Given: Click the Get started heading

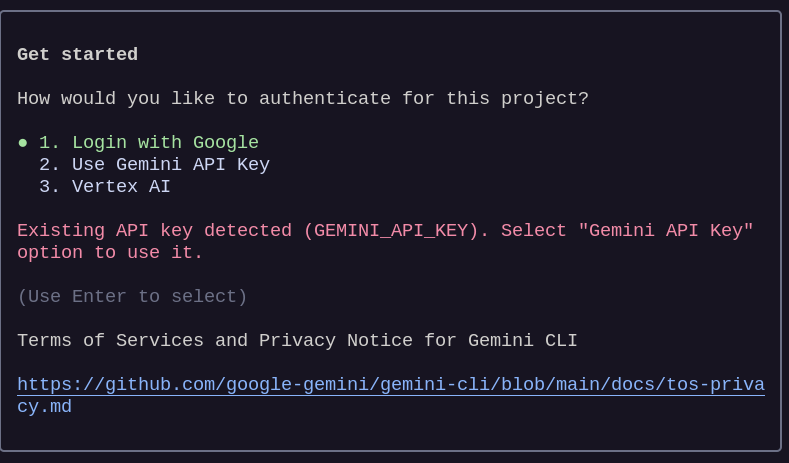Looking at the screenshot, I should coord(77,54).
